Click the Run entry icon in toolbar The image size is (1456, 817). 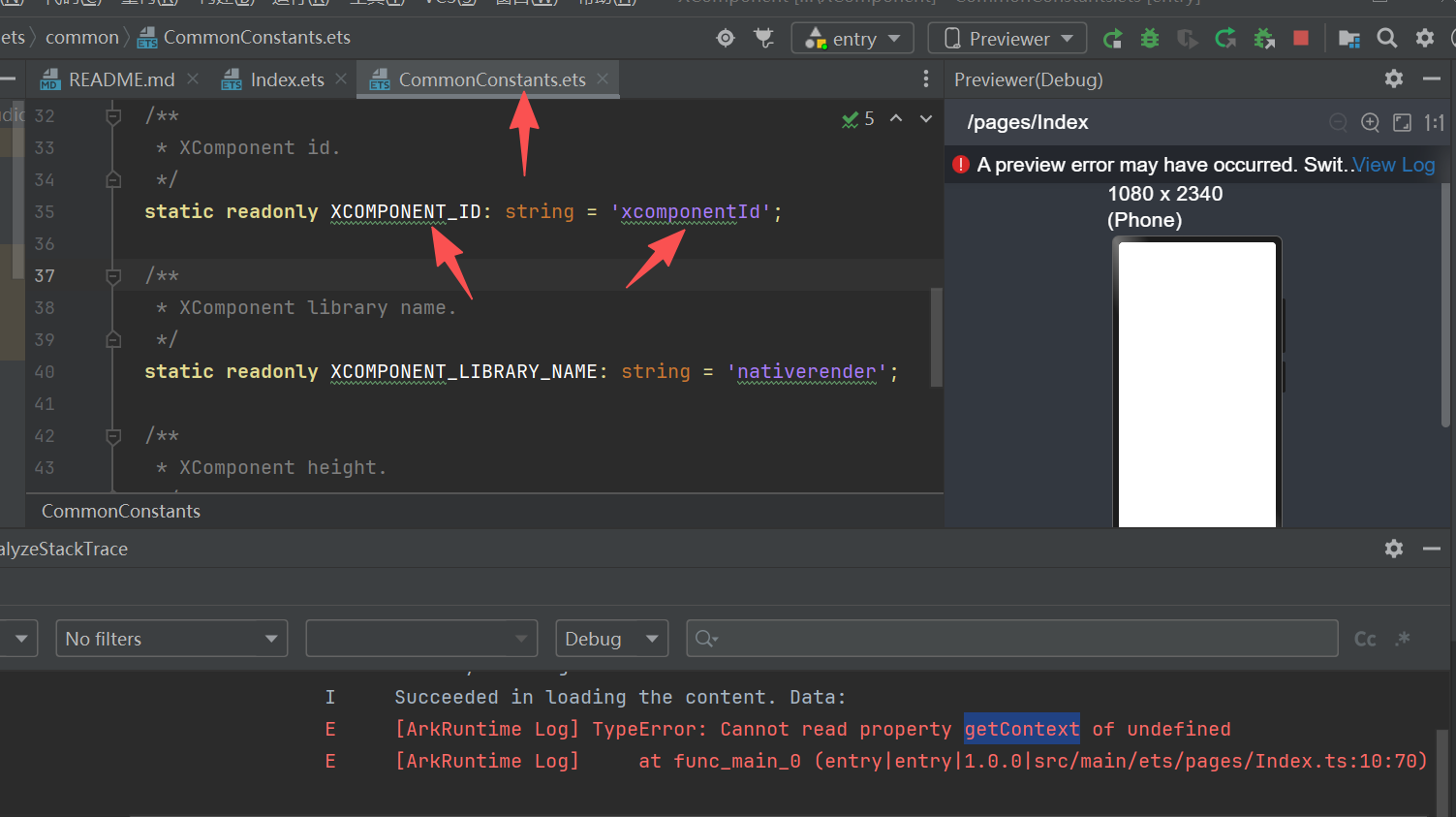(1112, 38)
